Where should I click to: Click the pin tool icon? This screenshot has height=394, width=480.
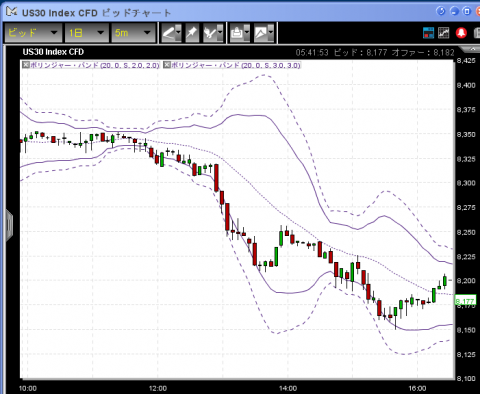[192, 33]
